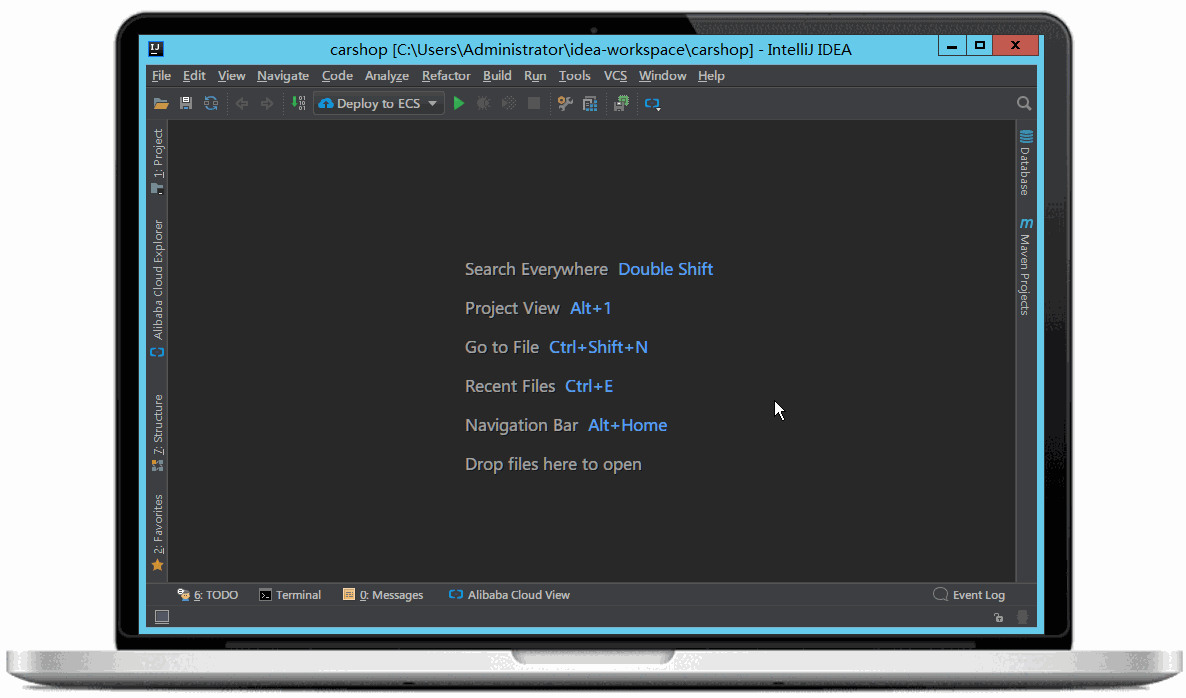The width and height of the screenshot is (1186, 698).
Task: Run with the green play icon
Action: coord(458,104)
